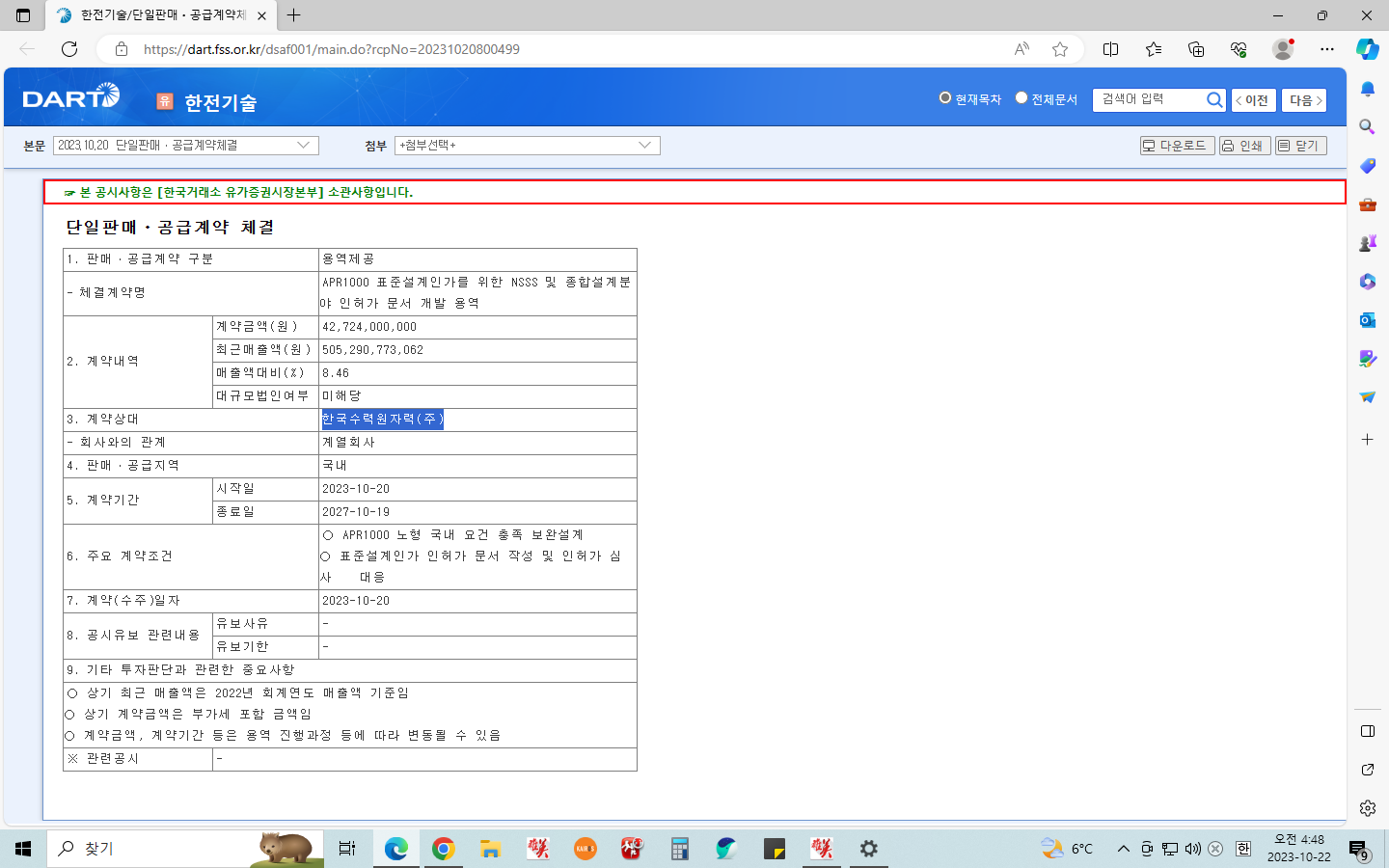Open sidebar search

coord(1367,126)
